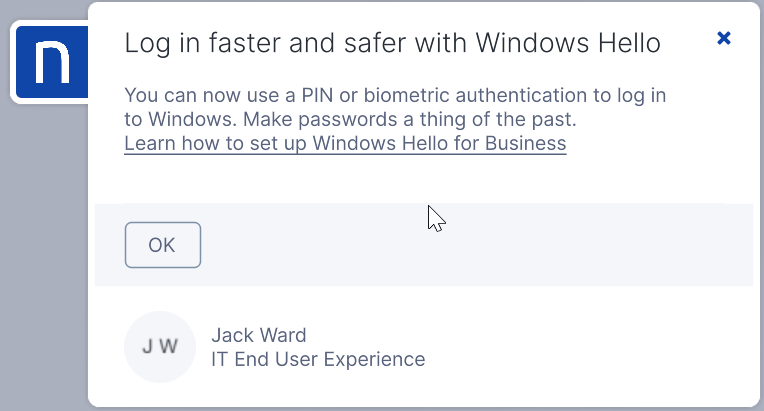
Task: Click the word 'Learn' starting the link
Action: (148, 144)
